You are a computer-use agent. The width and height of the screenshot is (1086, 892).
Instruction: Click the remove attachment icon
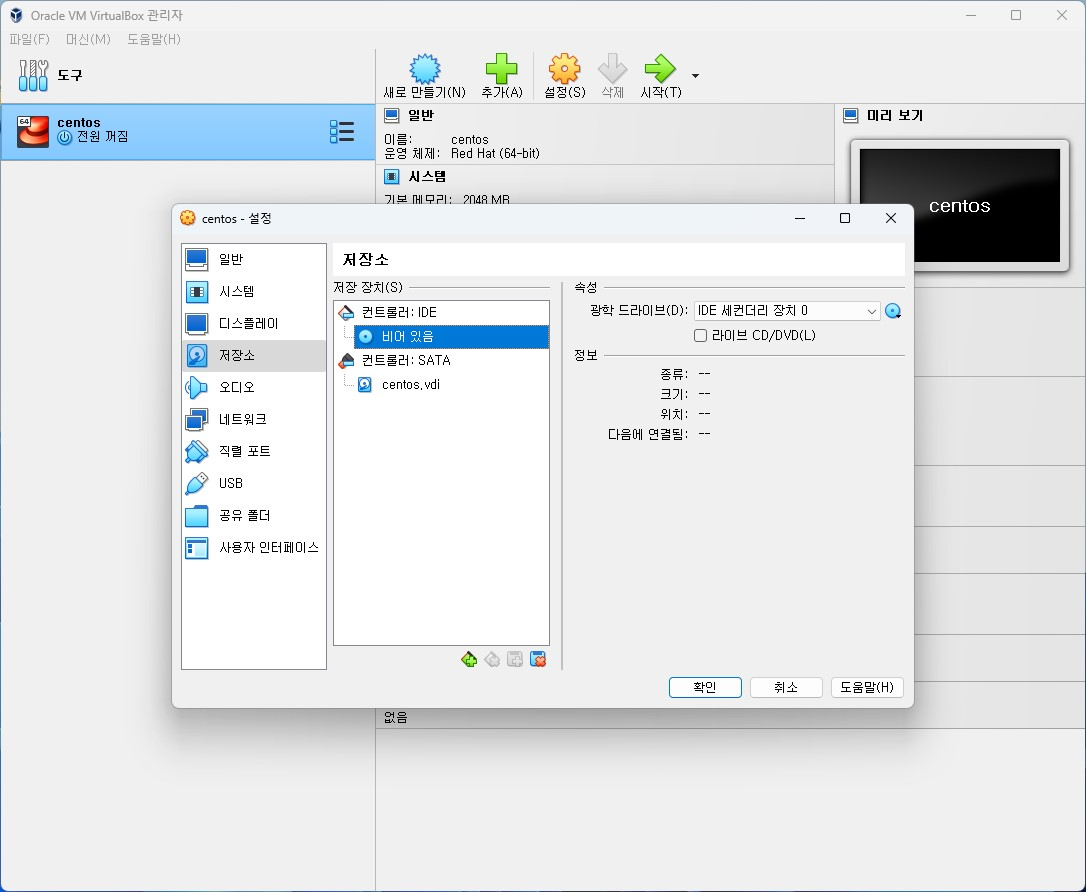point(537,659)
